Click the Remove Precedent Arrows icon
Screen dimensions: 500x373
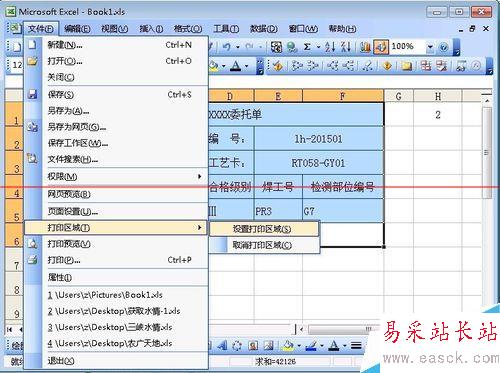tap(312, 66)
